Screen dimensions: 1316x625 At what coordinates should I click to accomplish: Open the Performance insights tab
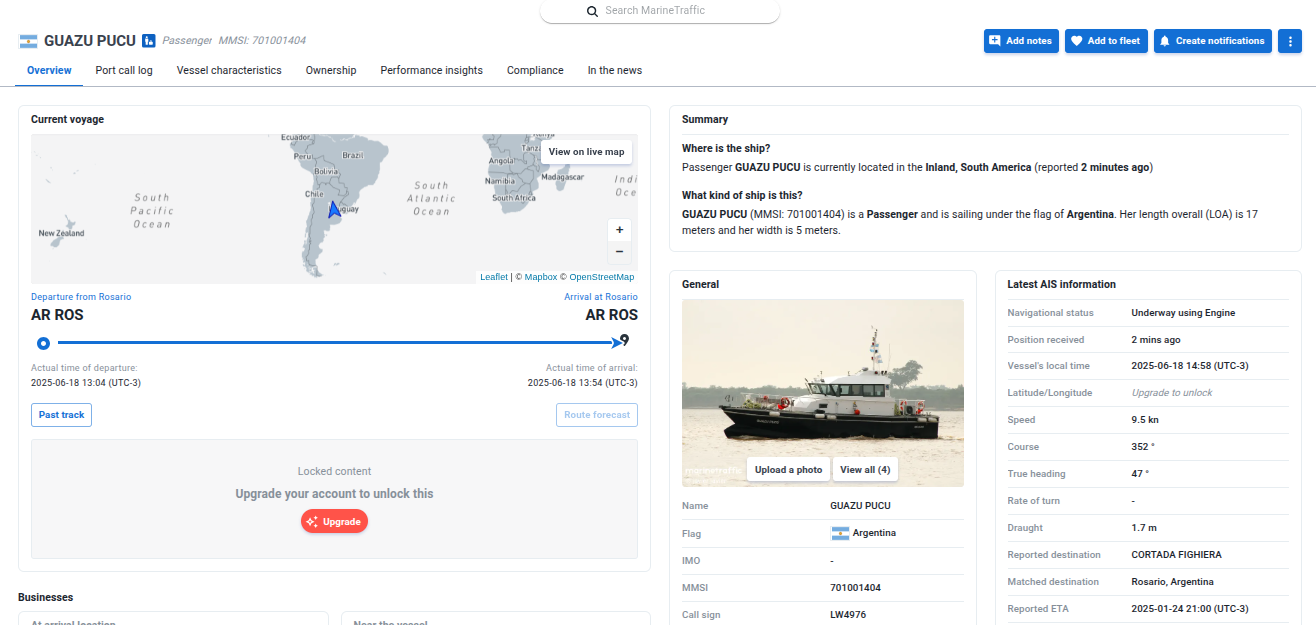click(x=432, y=71)
